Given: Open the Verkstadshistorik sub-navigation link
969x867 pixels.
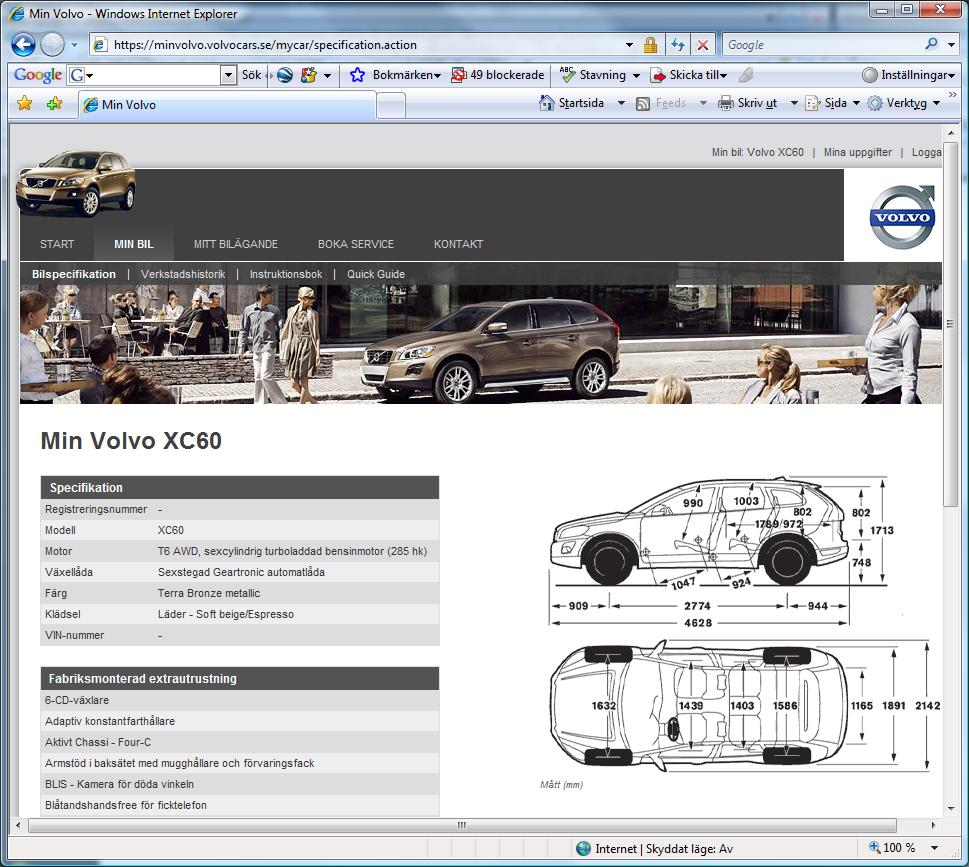Looking at the screenshot, I should click(x=183, y=274).
